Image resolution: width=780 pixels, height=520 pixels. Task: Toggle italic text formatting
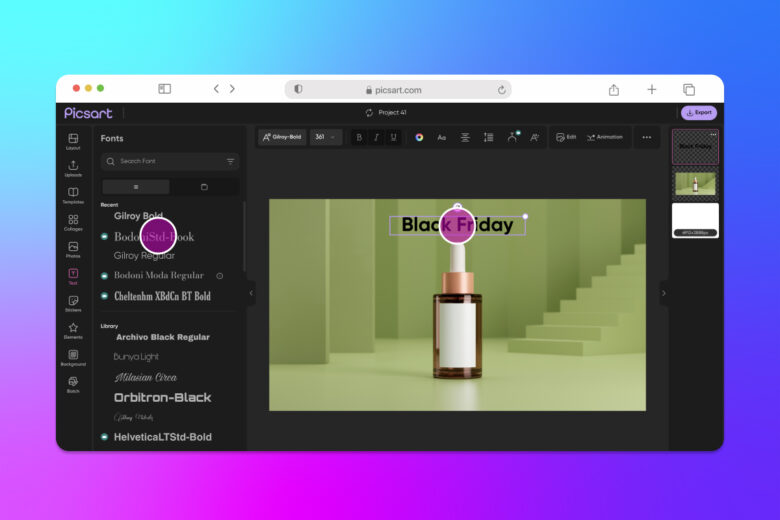point(376,137)
